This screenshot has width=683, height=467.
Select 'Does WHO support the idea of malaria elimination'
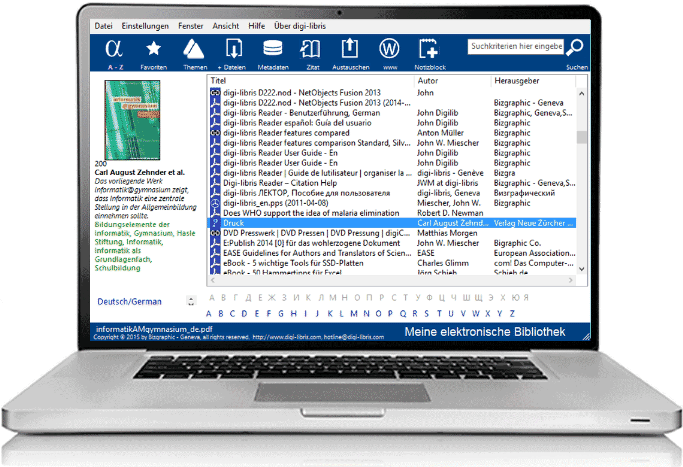pos(311,213)
